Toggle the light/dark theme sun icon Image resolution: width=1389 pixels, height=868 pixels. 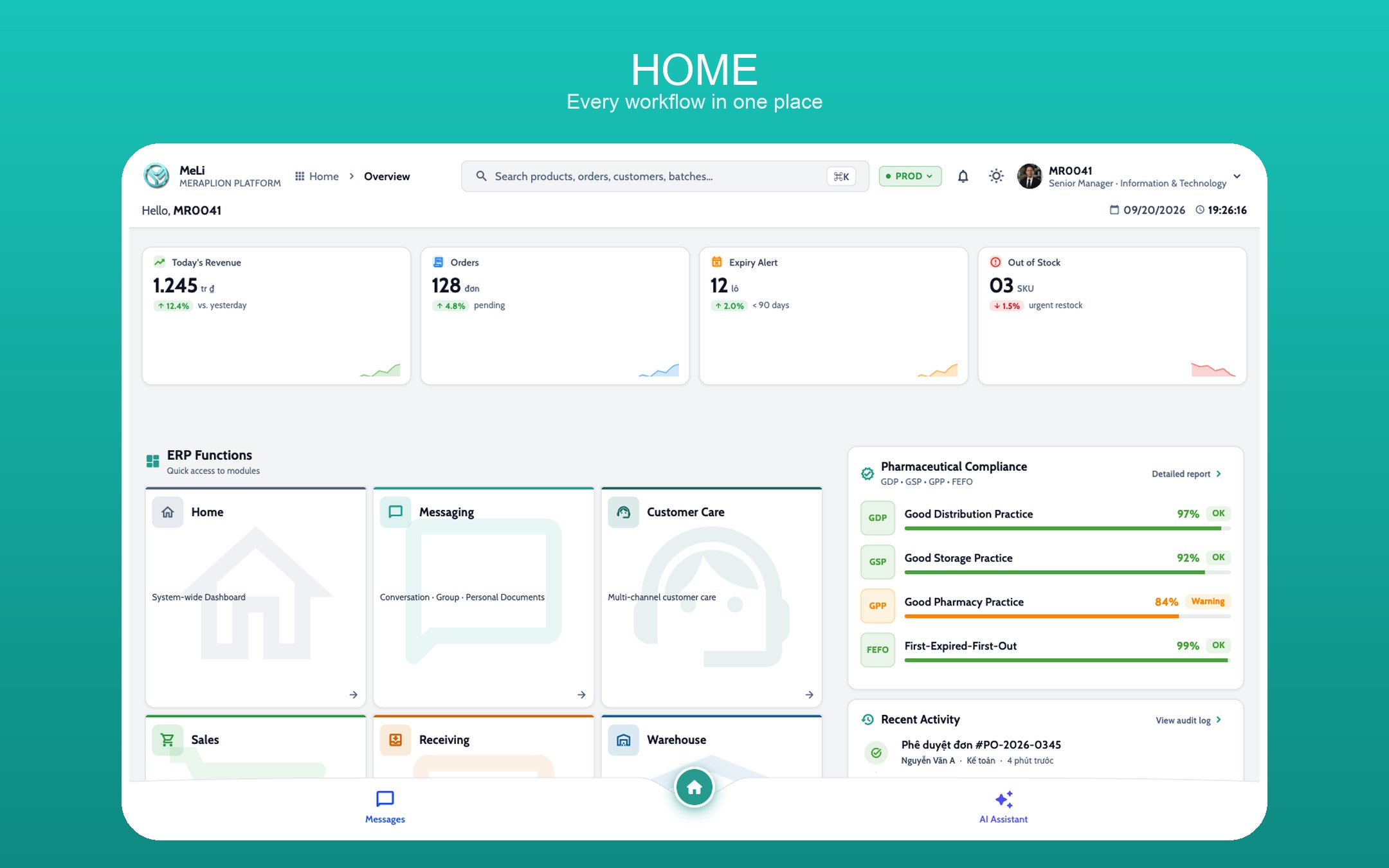click(x=996, y=176)
